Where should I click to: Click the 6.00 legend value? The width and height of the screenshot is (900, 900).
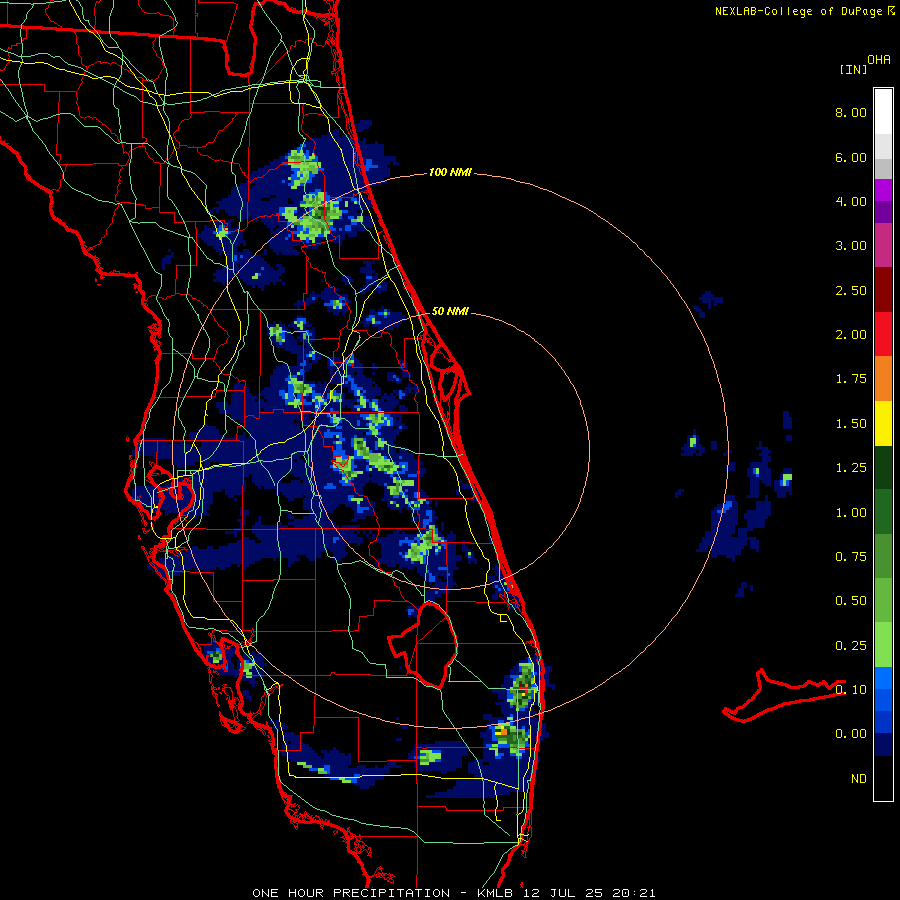851,157
